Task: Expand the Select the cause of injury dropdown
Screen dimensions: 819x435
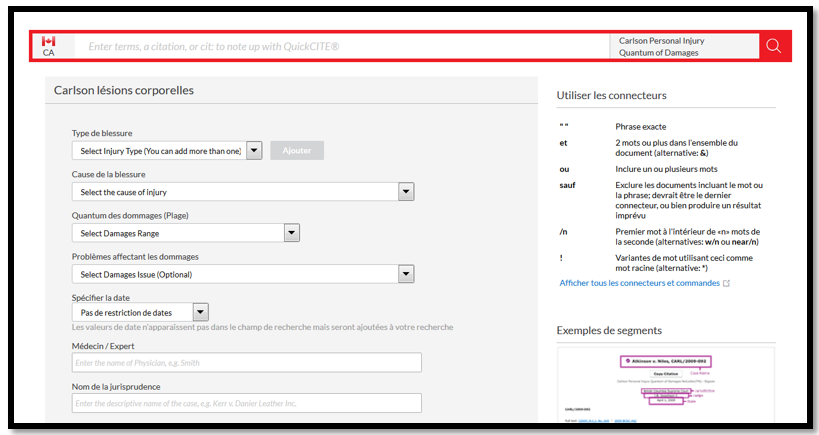Action: click(x=243, y=192)
